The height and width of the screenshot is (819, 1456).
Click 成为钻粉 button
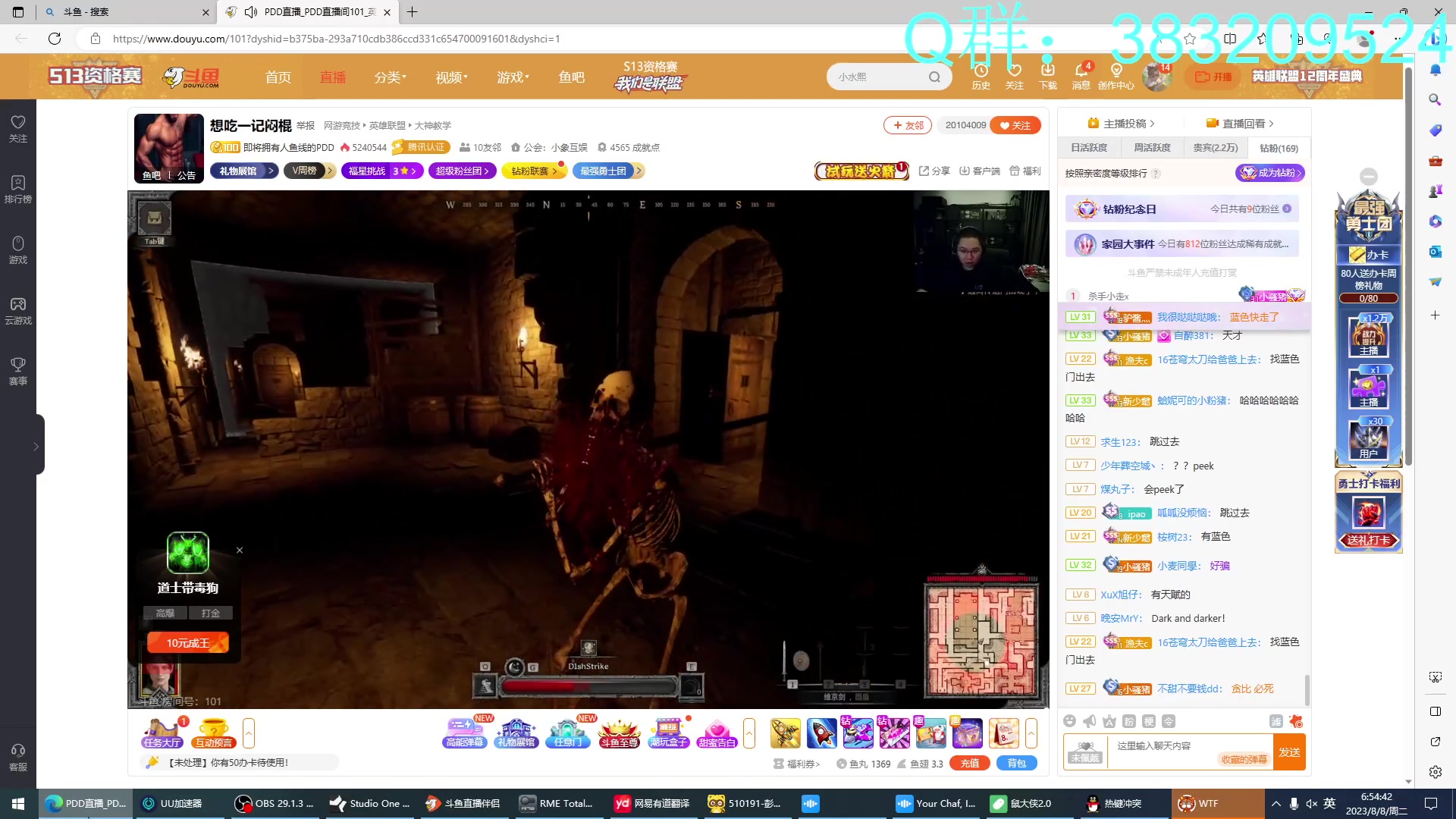1270,173
